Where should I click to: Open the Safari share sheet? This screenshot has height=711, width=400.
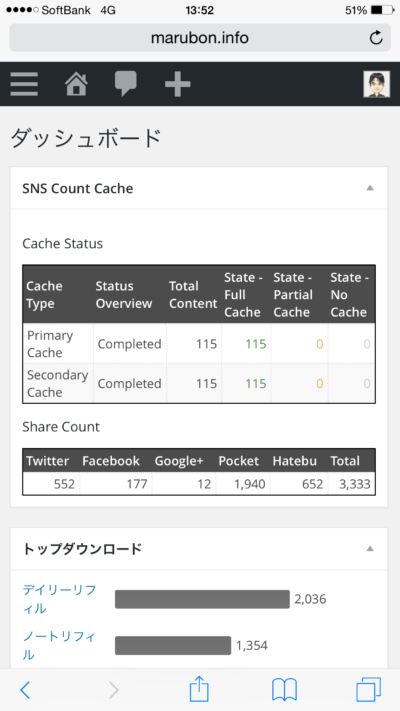coord(199,689)
